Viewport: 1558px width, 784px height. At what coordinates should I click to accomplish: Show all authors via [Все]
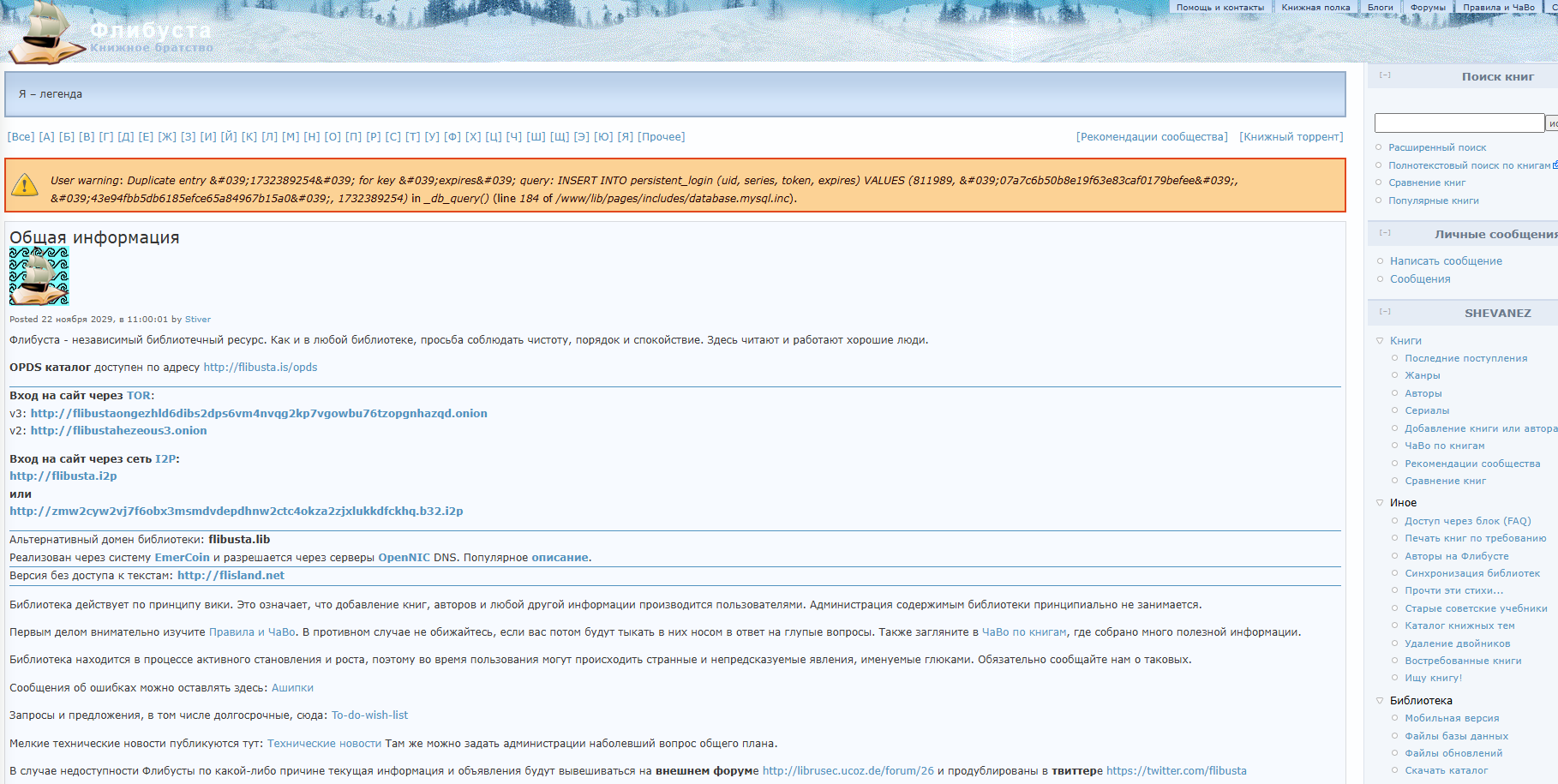point(21,137)
